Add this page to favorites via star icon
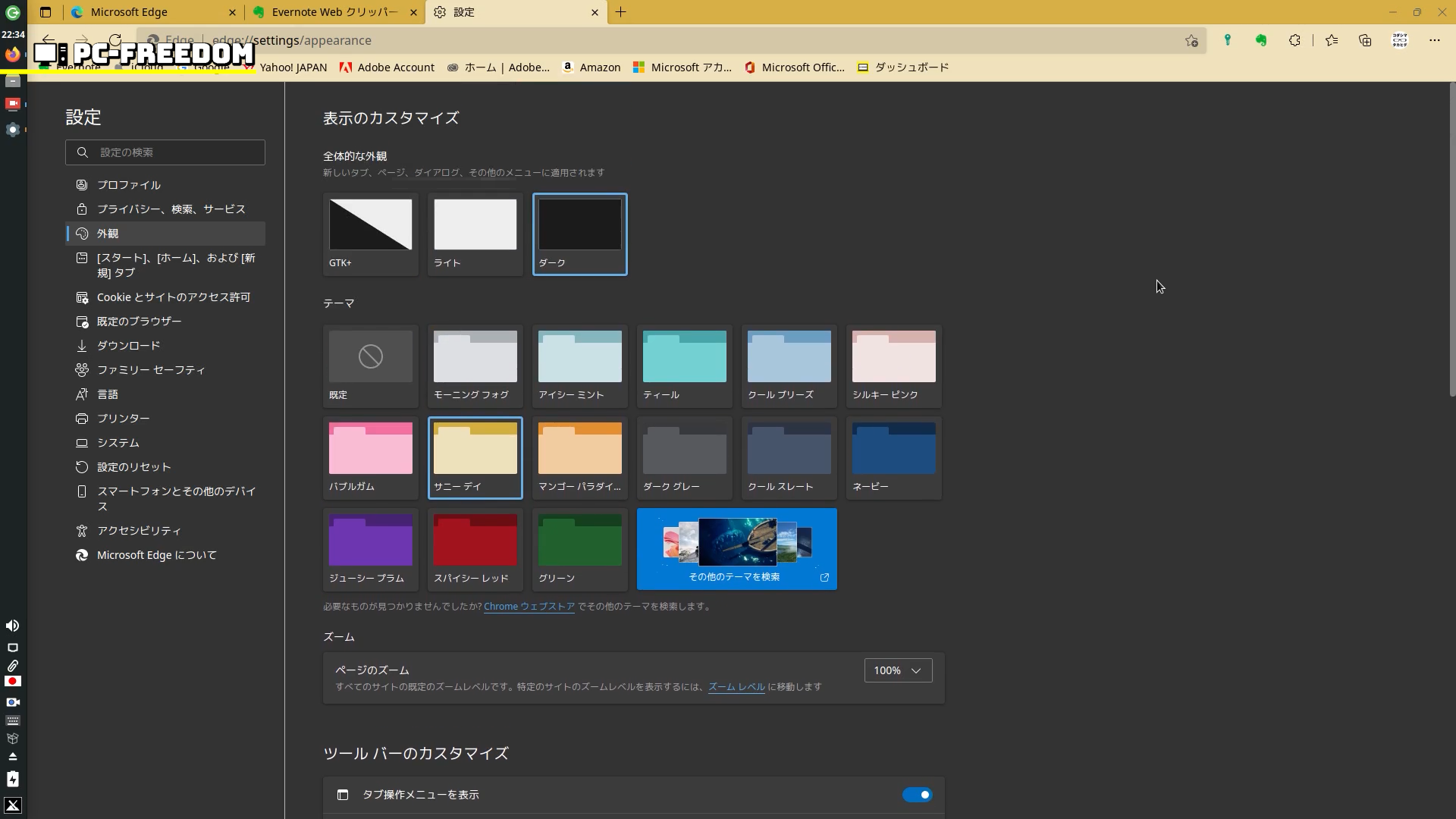Viewport: 1456px width, 819px height. (x=1191, y=41)
